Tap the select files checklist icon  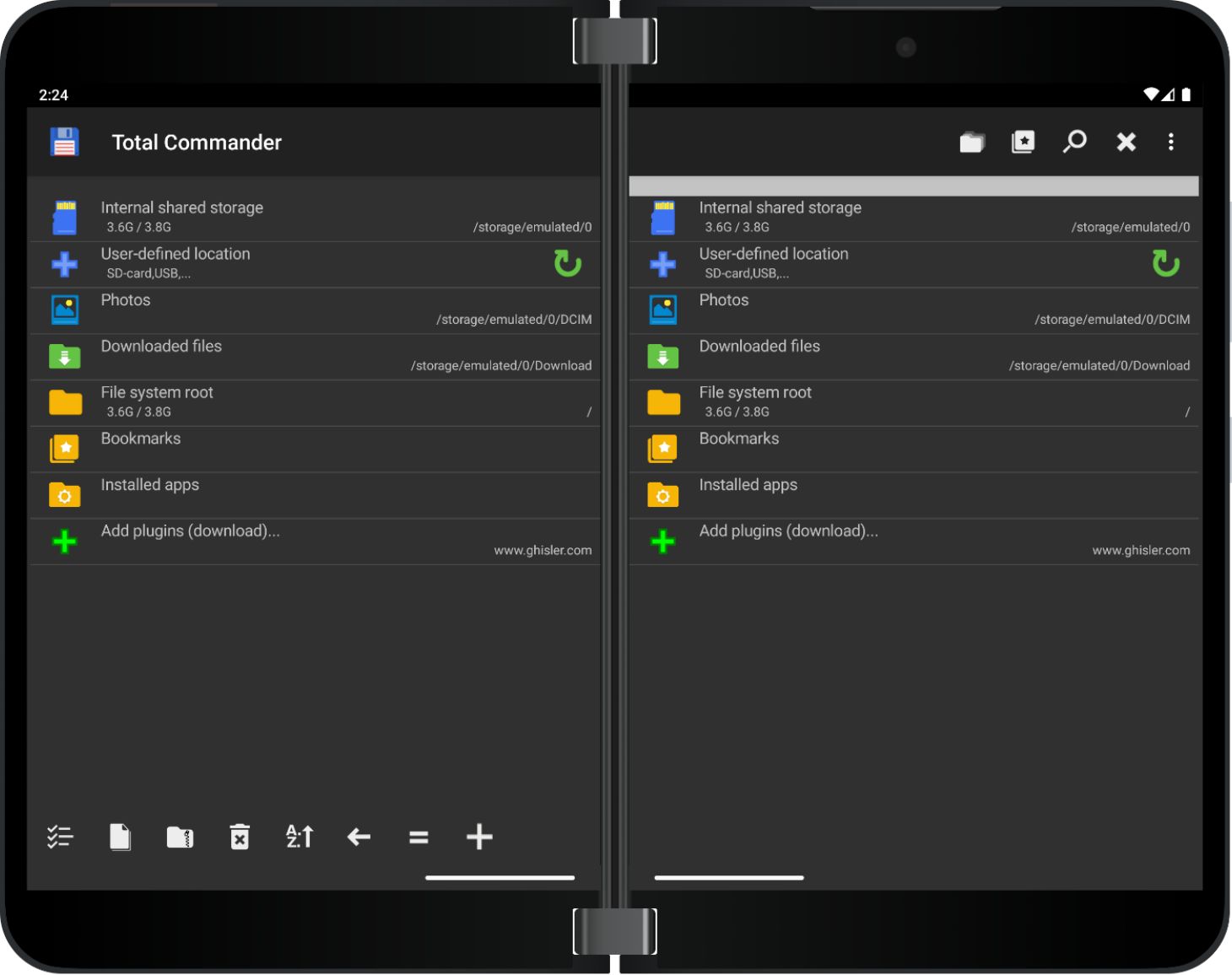click(x=60, y=837)
